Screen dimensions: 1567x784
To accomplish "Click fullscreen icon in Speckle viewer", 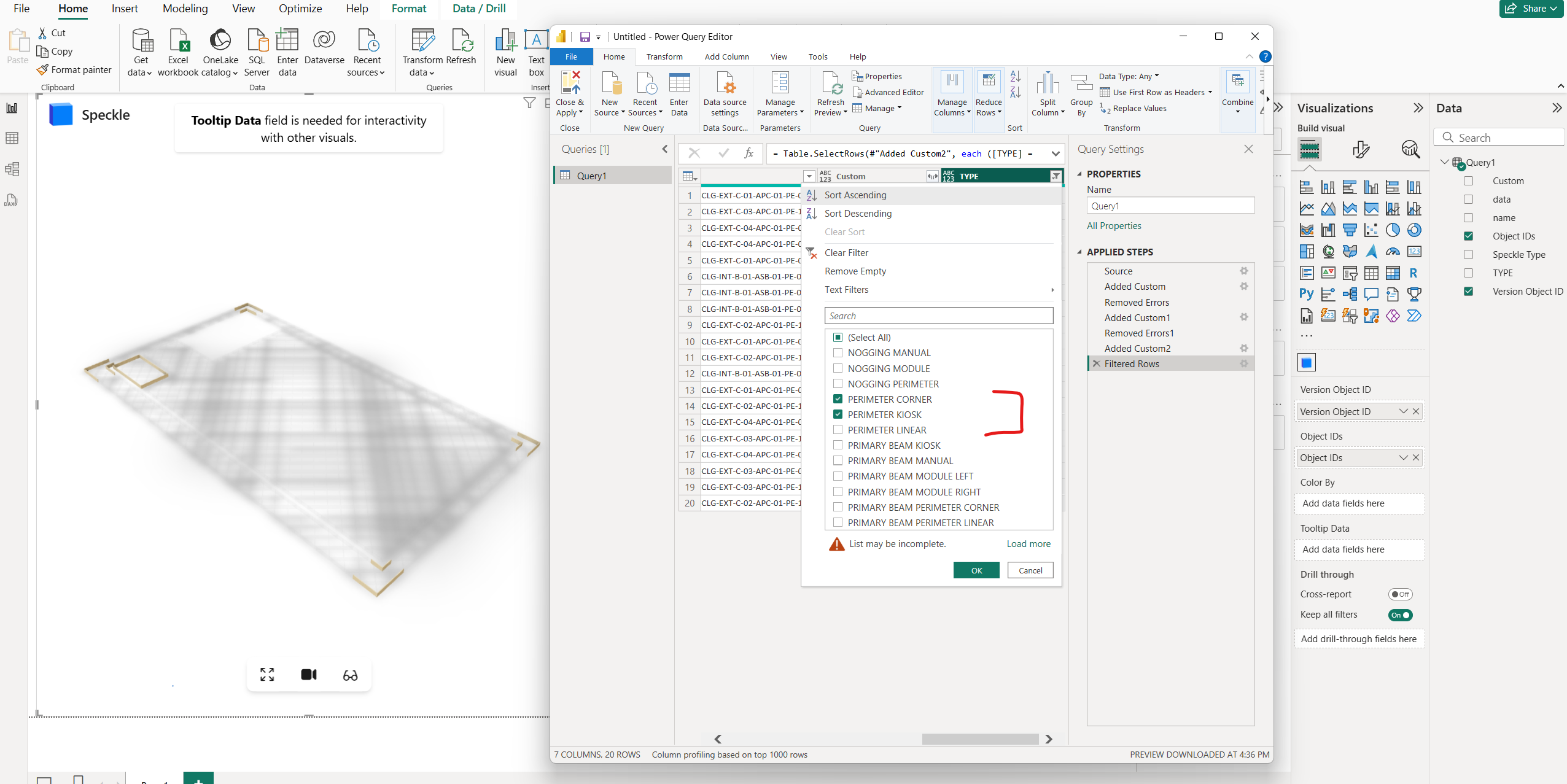I will [267, 675].
